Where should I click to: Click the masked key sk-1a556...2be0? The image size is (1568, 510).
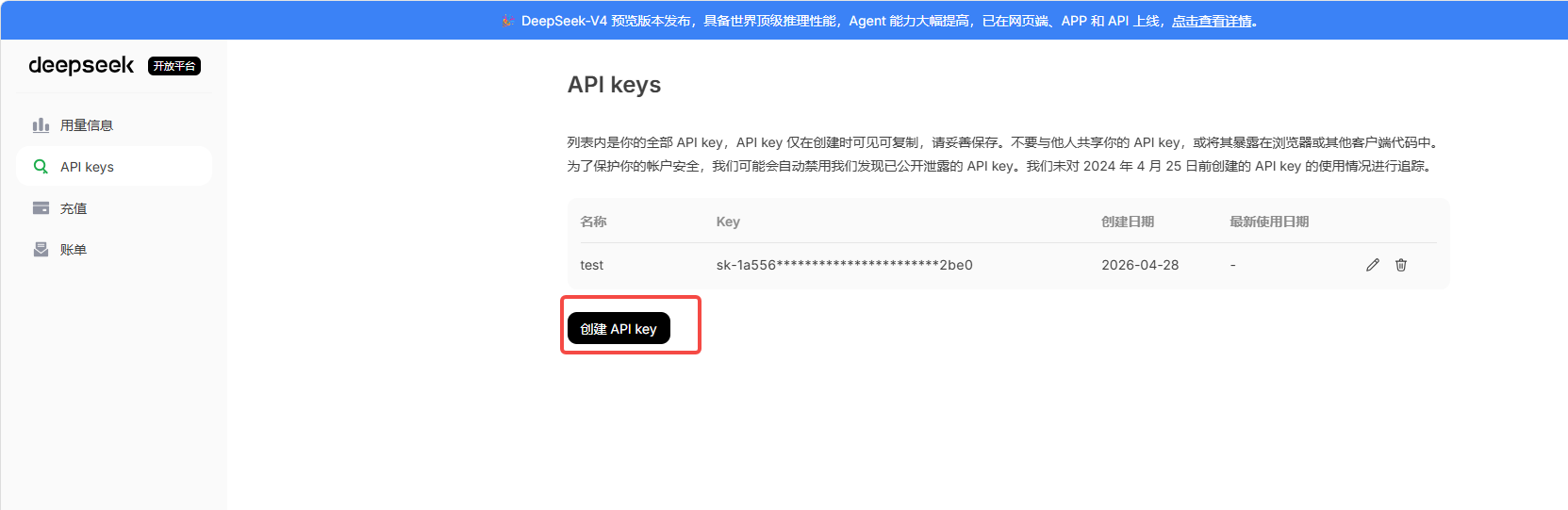844,265
